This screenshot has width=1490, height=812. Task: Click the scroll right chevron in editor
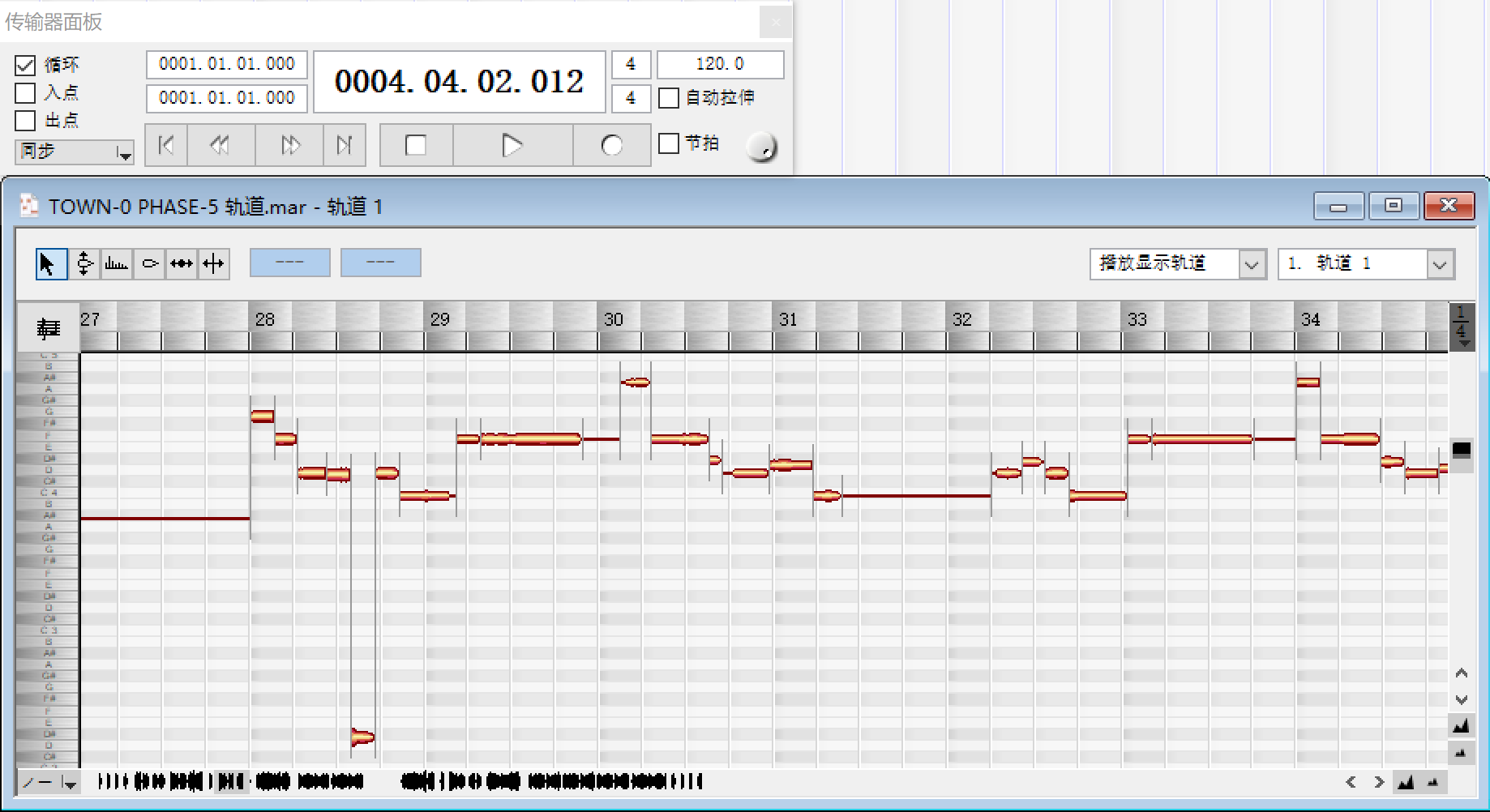(1379, 782)
